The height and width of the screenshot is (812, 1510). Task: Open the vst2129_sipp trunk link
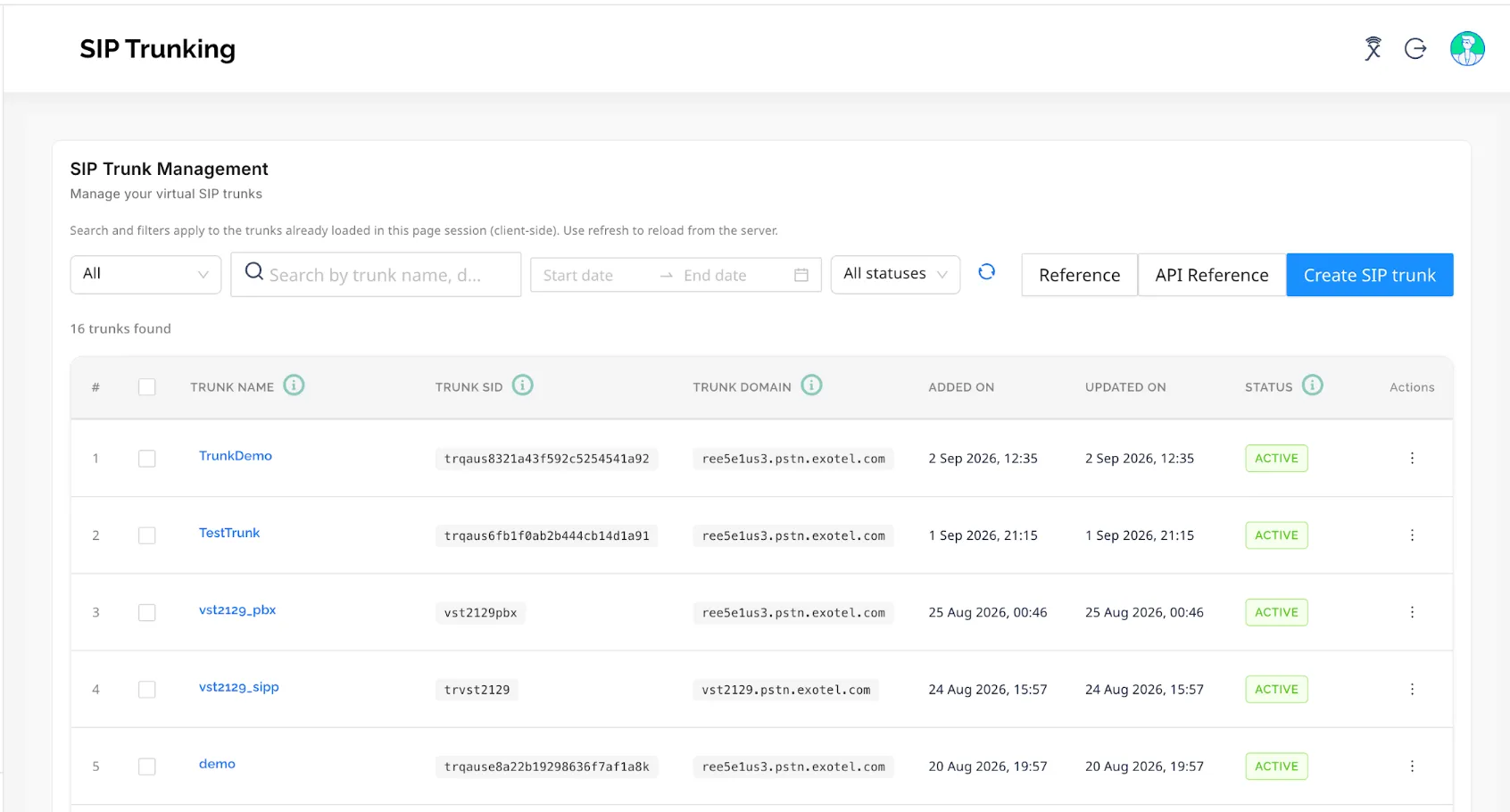tap(238, 687)
